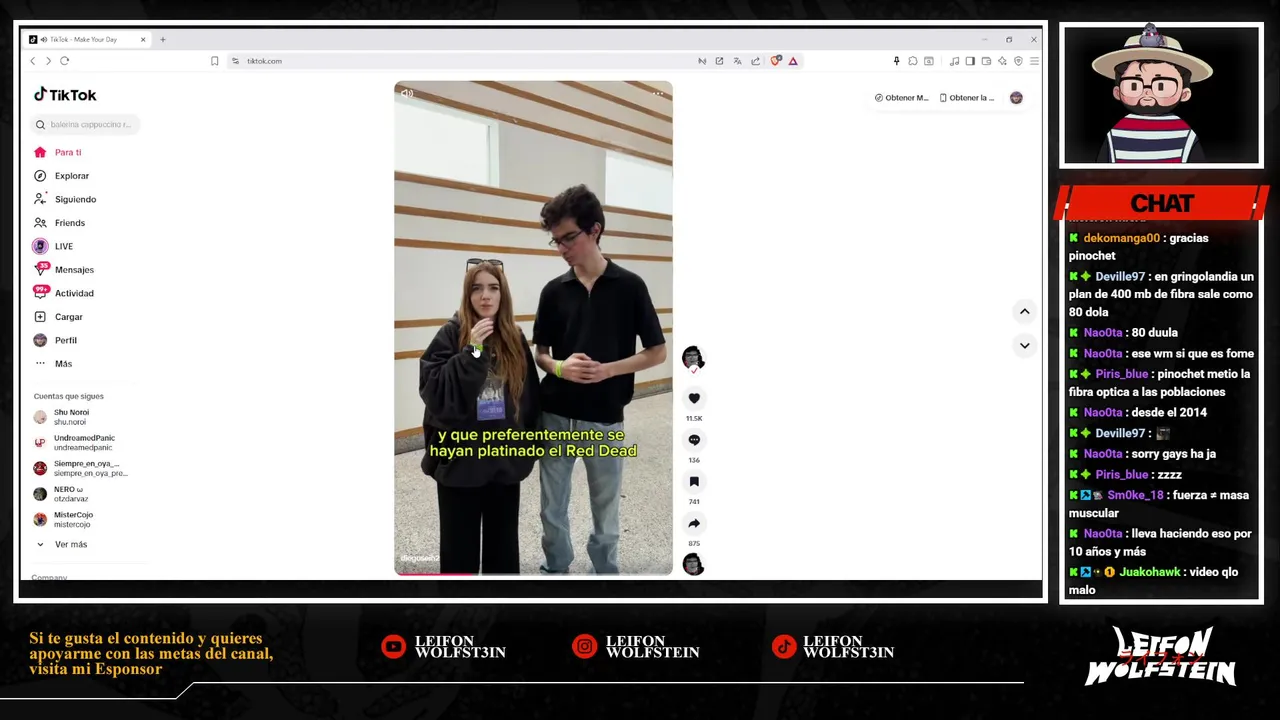Image resolution: width=1280 pixels, height=720 pixels.
Task: Click Instagram Leifon Wolfstein overlay icon
Action: click(584, 647)
